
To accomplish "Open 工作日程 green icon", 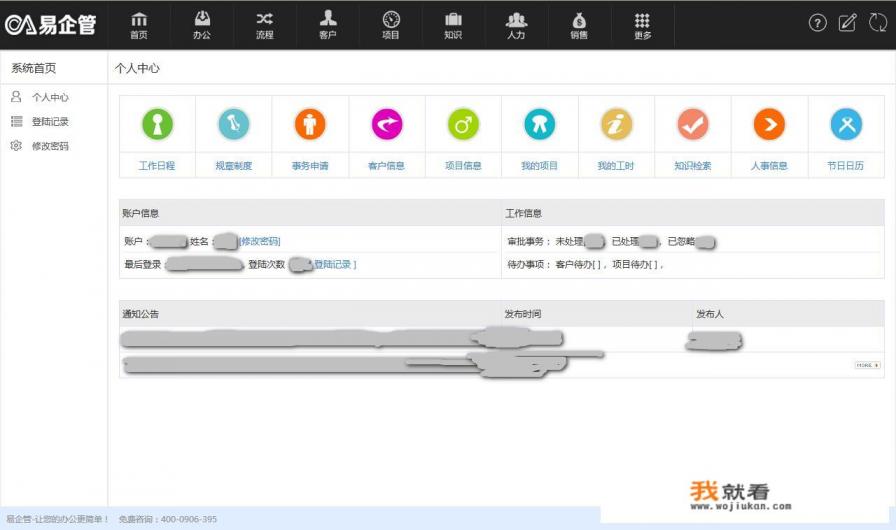I will pyautogui.click(x=157, y=124).
